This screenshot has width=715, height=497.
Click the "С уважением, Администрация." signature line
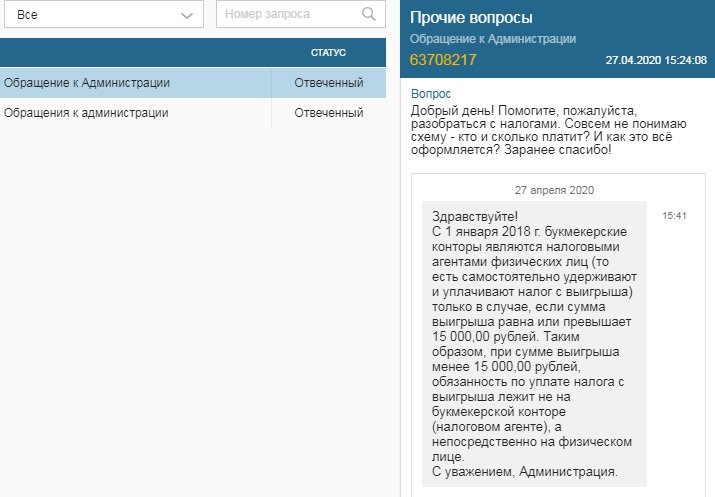pyautogui.click(x=524, y=471)
